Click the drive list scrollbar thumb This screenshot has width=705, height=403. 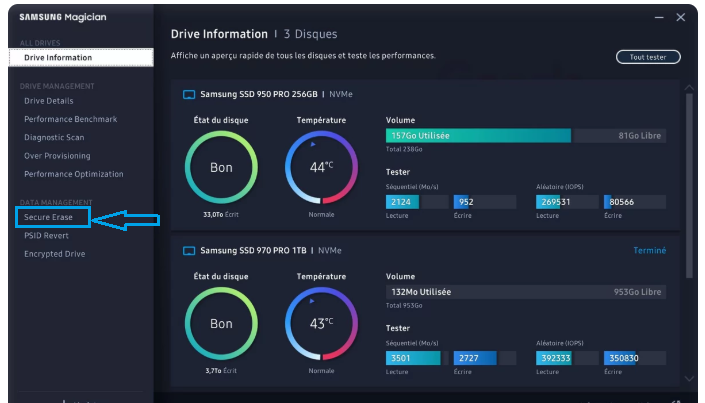[689, 186]
